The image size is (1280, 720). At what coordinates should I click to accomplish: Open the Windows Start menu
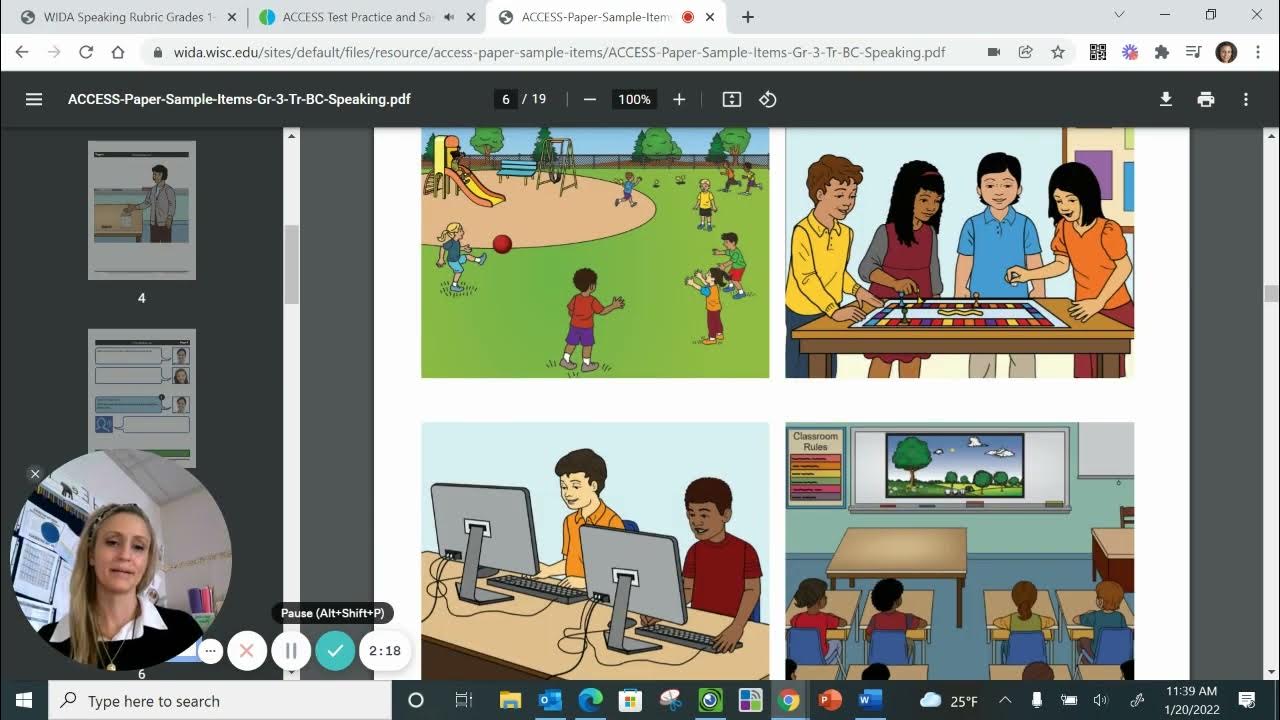tap(24, 700)
